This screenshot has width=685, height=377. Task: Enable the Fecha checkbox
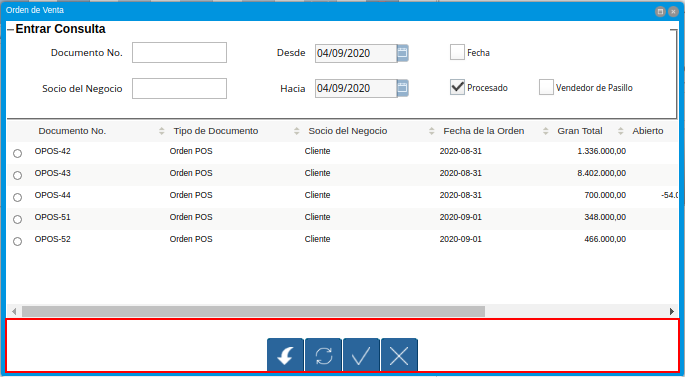click(x=457, y=52)
